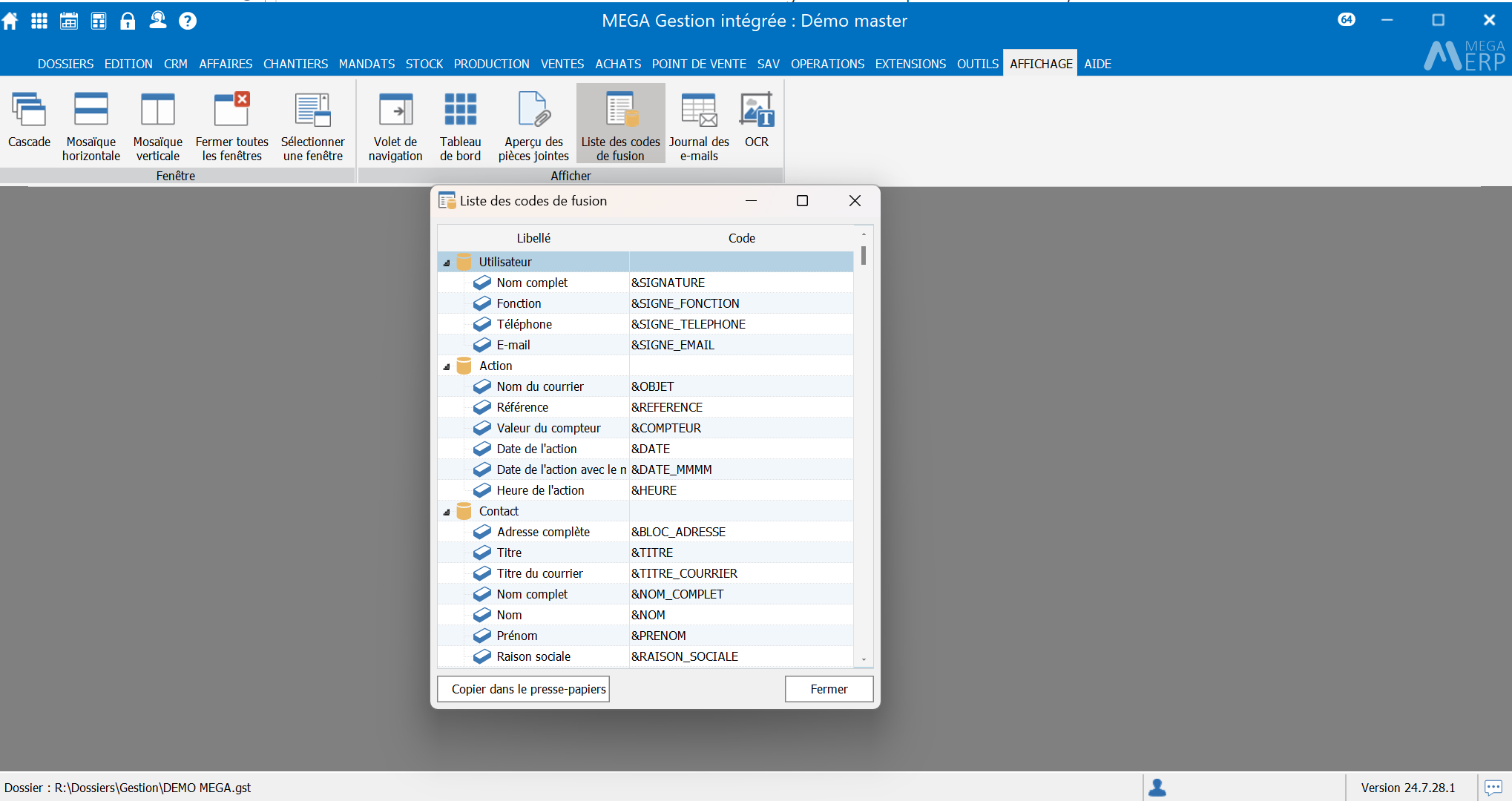Click the Version 24.7.28.1 status text
The width and height of the screenshot is (1512, 801).
coord(1407,788)
